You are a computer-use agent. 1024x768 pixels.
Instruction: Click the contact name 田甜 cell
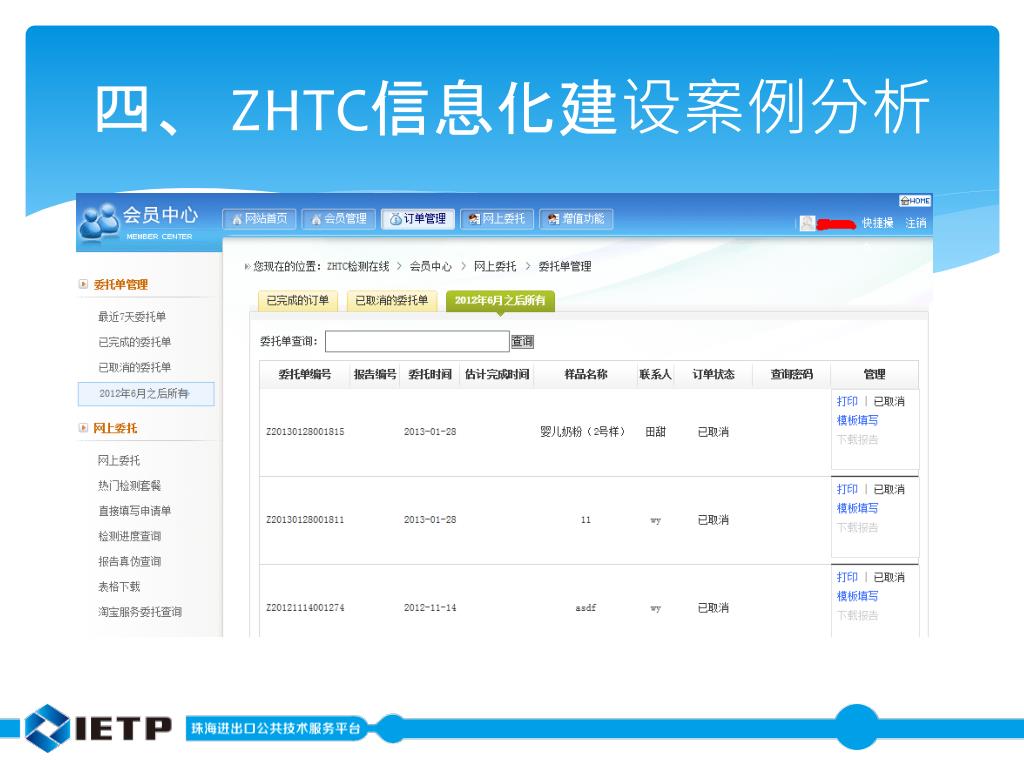click(x=656, y=432)
